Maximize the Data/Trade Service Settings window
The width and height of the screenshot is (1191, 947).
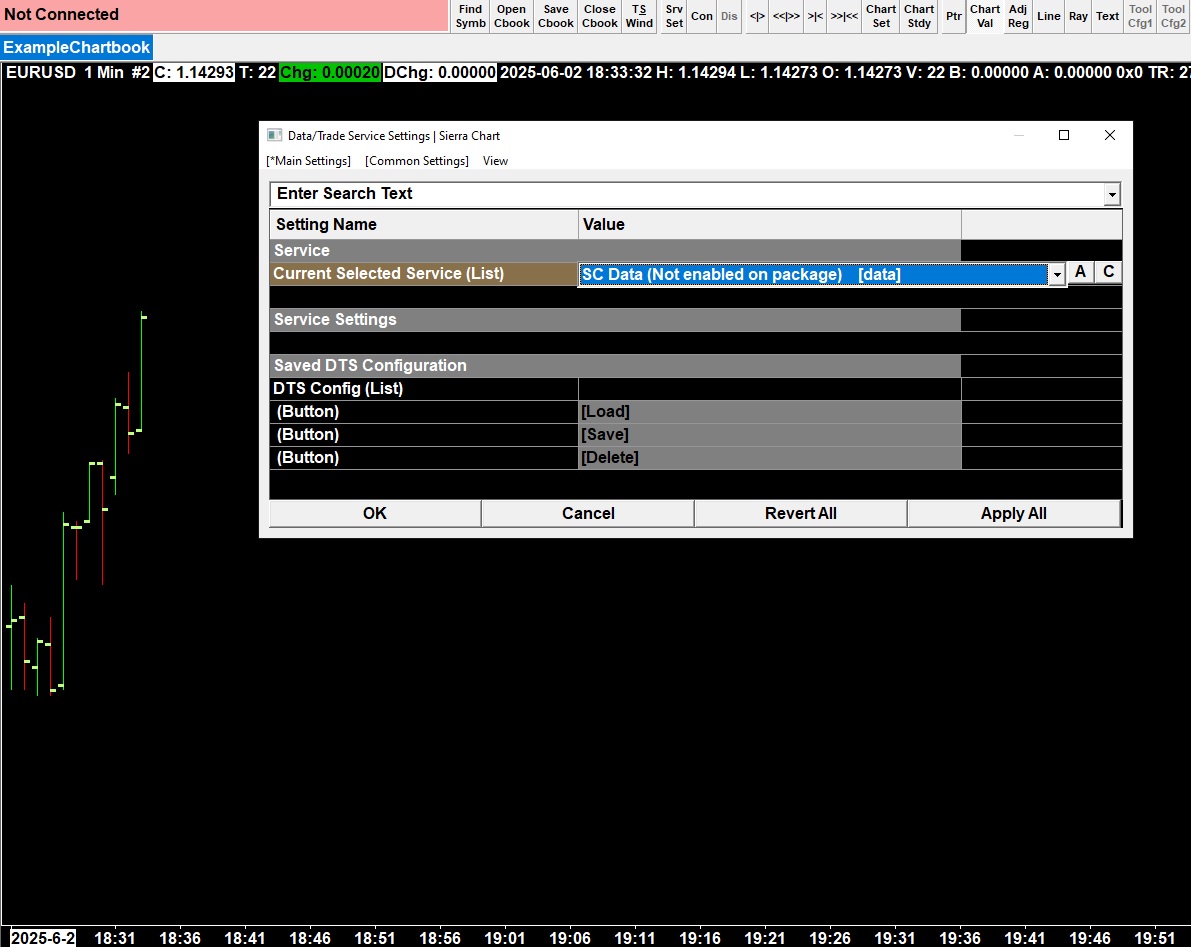pyautogui.click(x=1063, y=135)
